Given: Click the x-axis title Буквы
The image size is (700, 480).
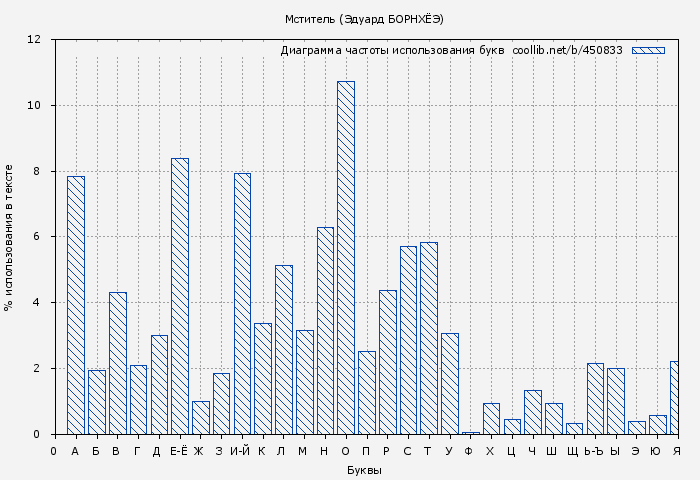Looking at the screenshot, I should [364, 470].
